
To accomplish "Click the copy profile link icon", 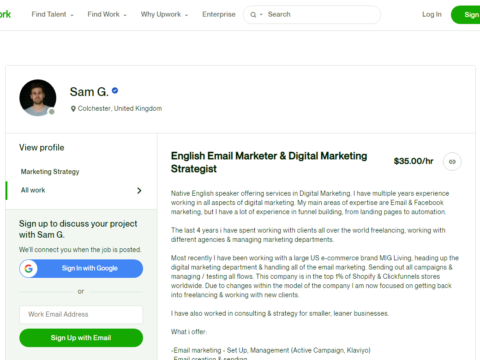I will coord(452,162).
